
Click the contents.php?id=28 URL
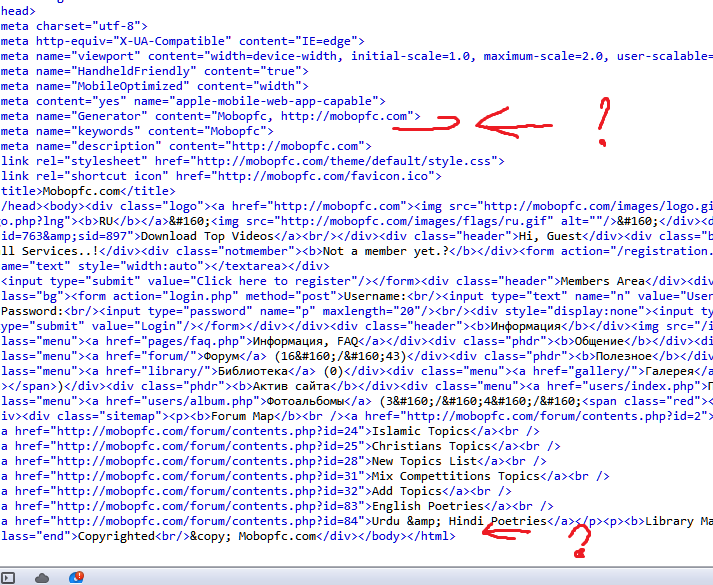point(207,461)
